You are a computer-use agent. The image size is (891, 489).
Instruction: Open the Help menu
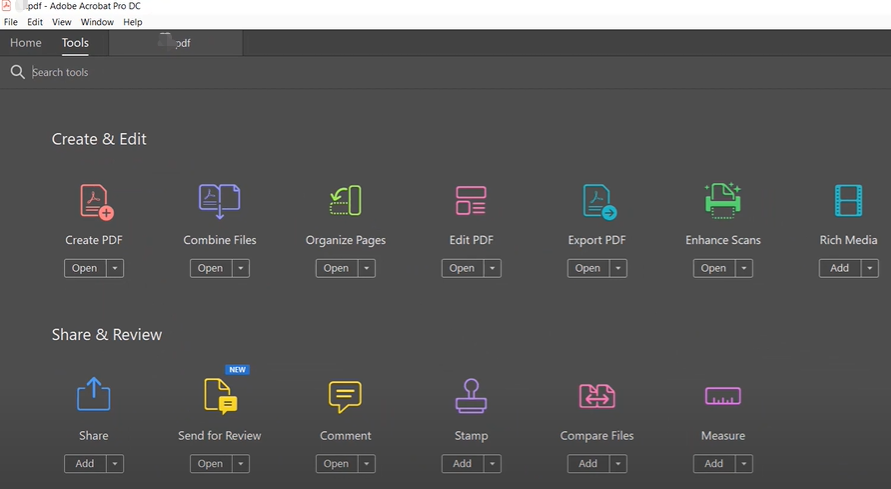coord(132,22)
